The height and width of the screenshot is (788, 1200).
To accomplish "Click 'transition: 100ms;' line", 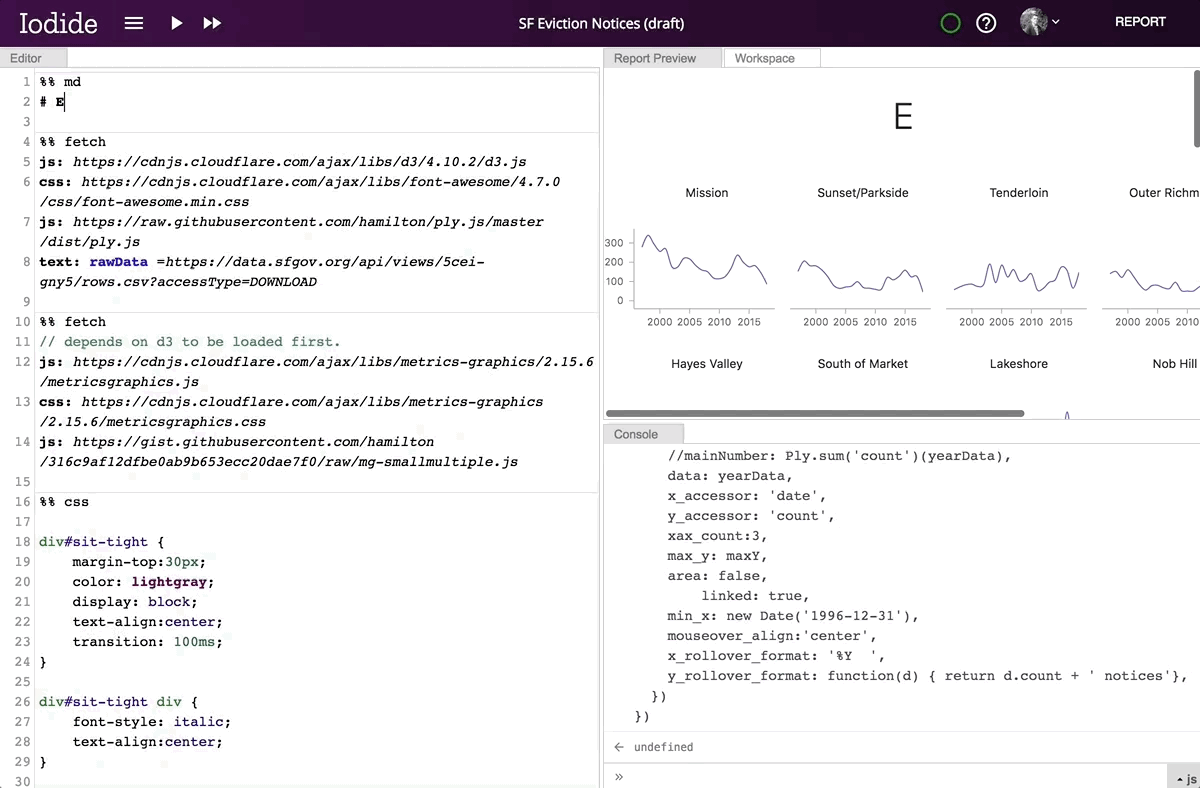I will click(147, 642).
